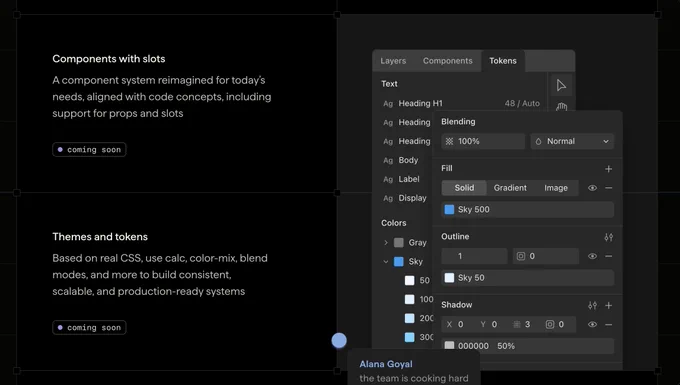Remove the Solid fill with minus icon
Screen dimensions: 680x385
tap(608, 188)
